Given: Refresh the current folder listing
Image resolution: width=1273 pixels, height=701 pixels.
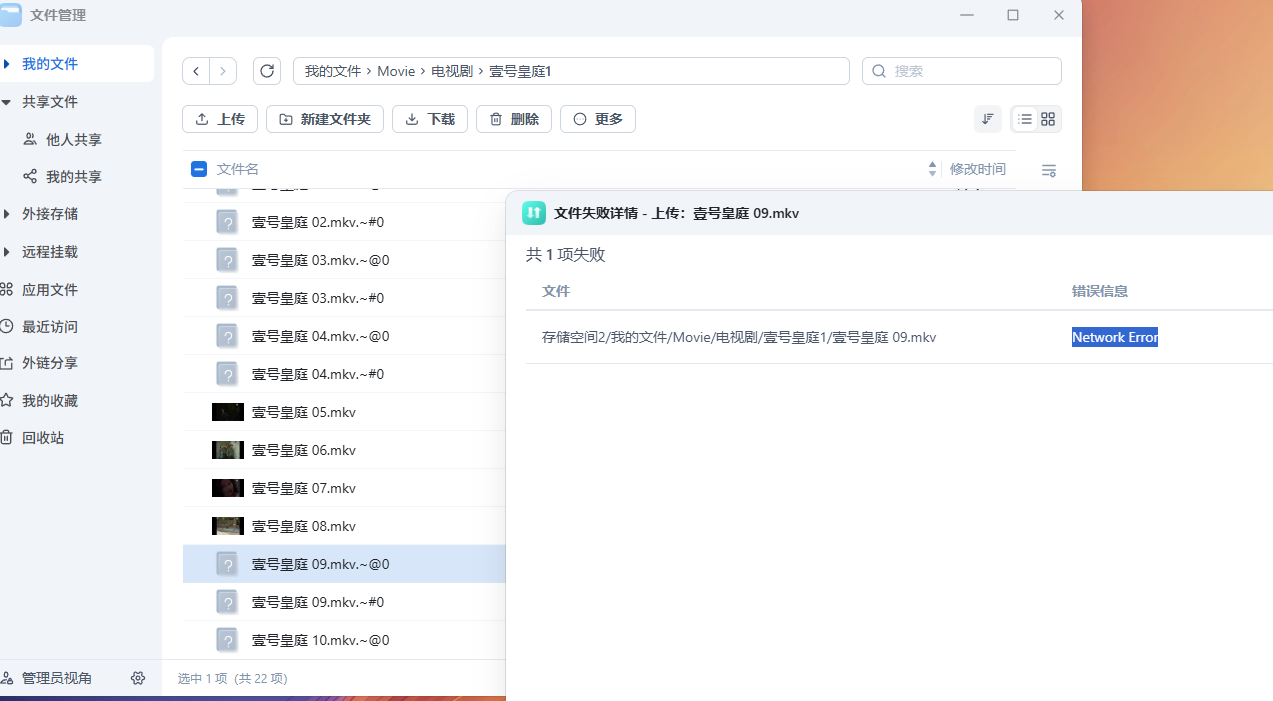Looking at the screenshot, I should (x=266, y=71).
